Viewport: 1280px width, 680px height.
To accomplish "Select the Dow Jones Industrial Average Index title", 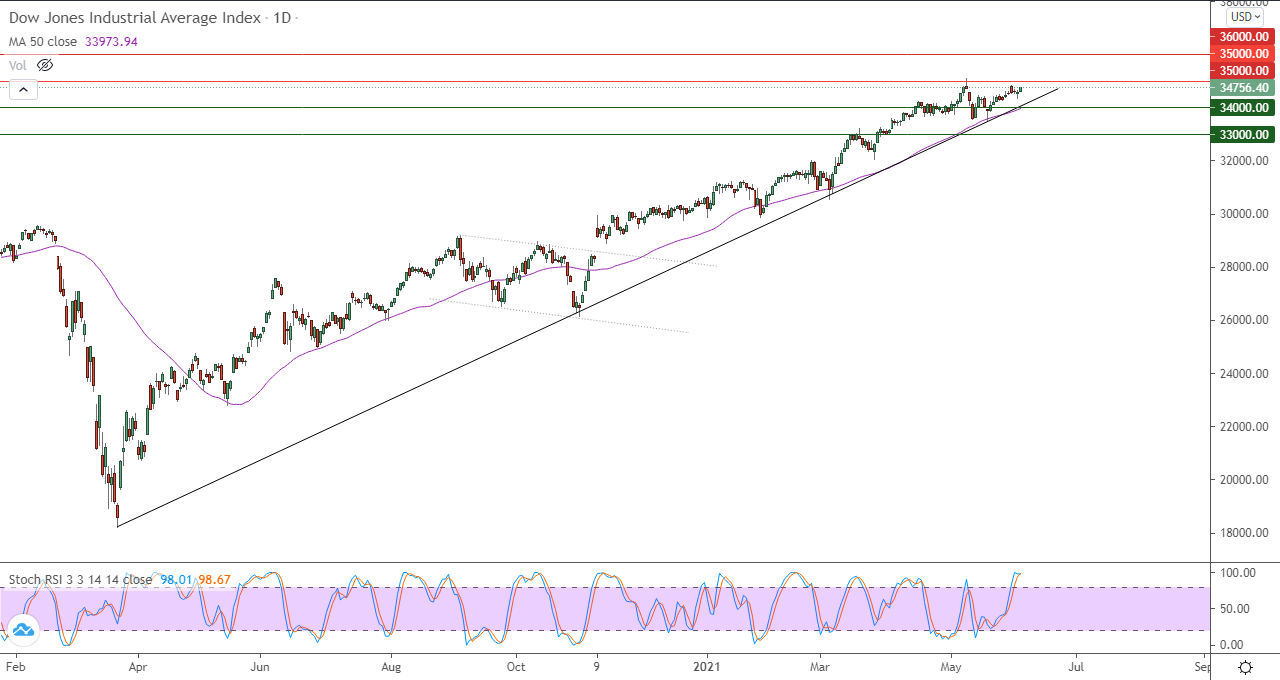I will coord(136,18).
